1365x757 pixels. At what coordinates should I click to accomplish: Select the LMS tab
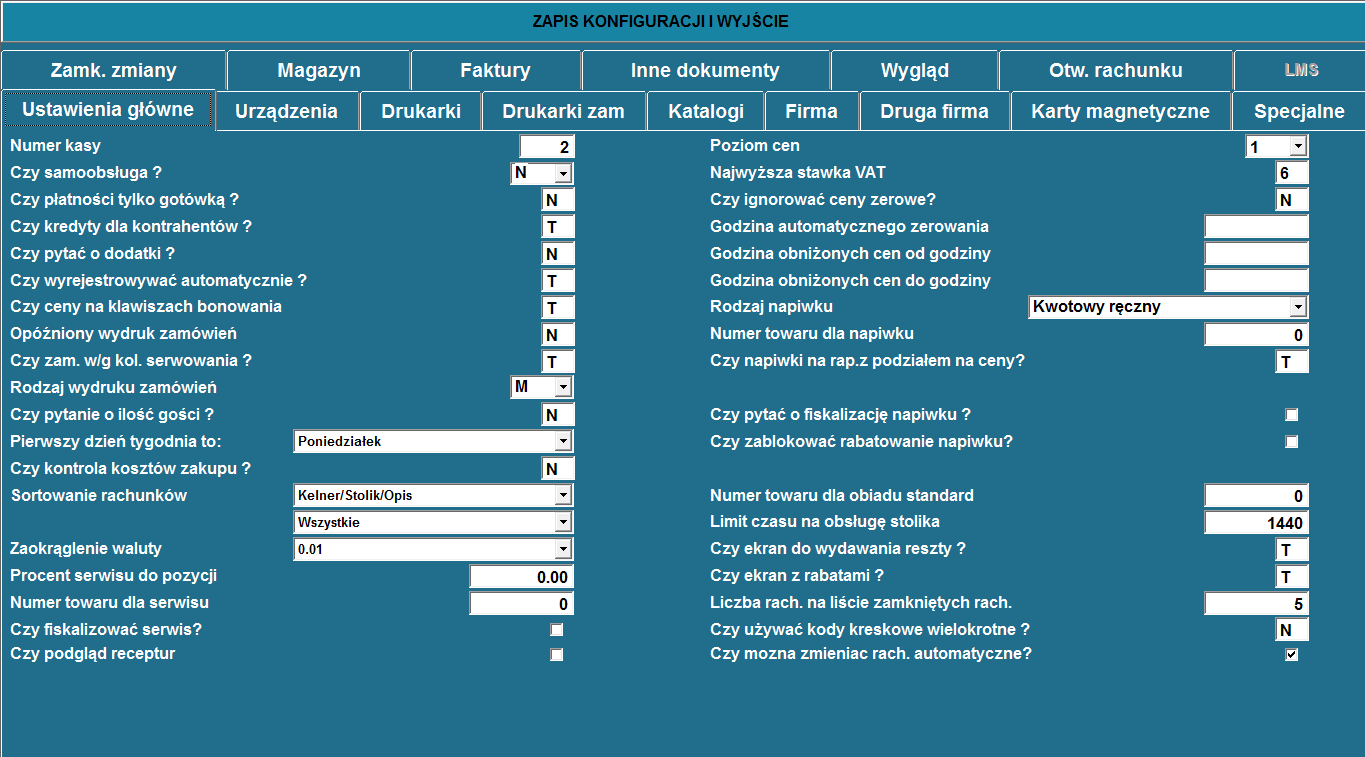tap(1301, 70)
